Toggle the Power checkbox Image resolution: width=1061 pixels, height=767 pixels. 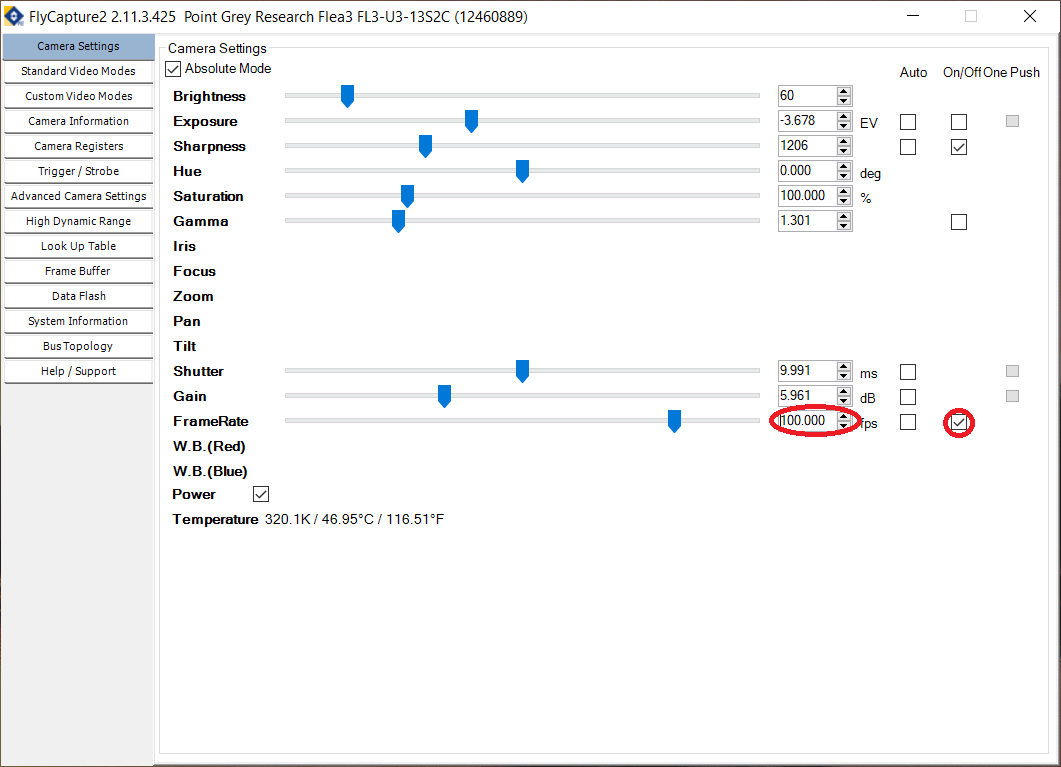point(261,494)
